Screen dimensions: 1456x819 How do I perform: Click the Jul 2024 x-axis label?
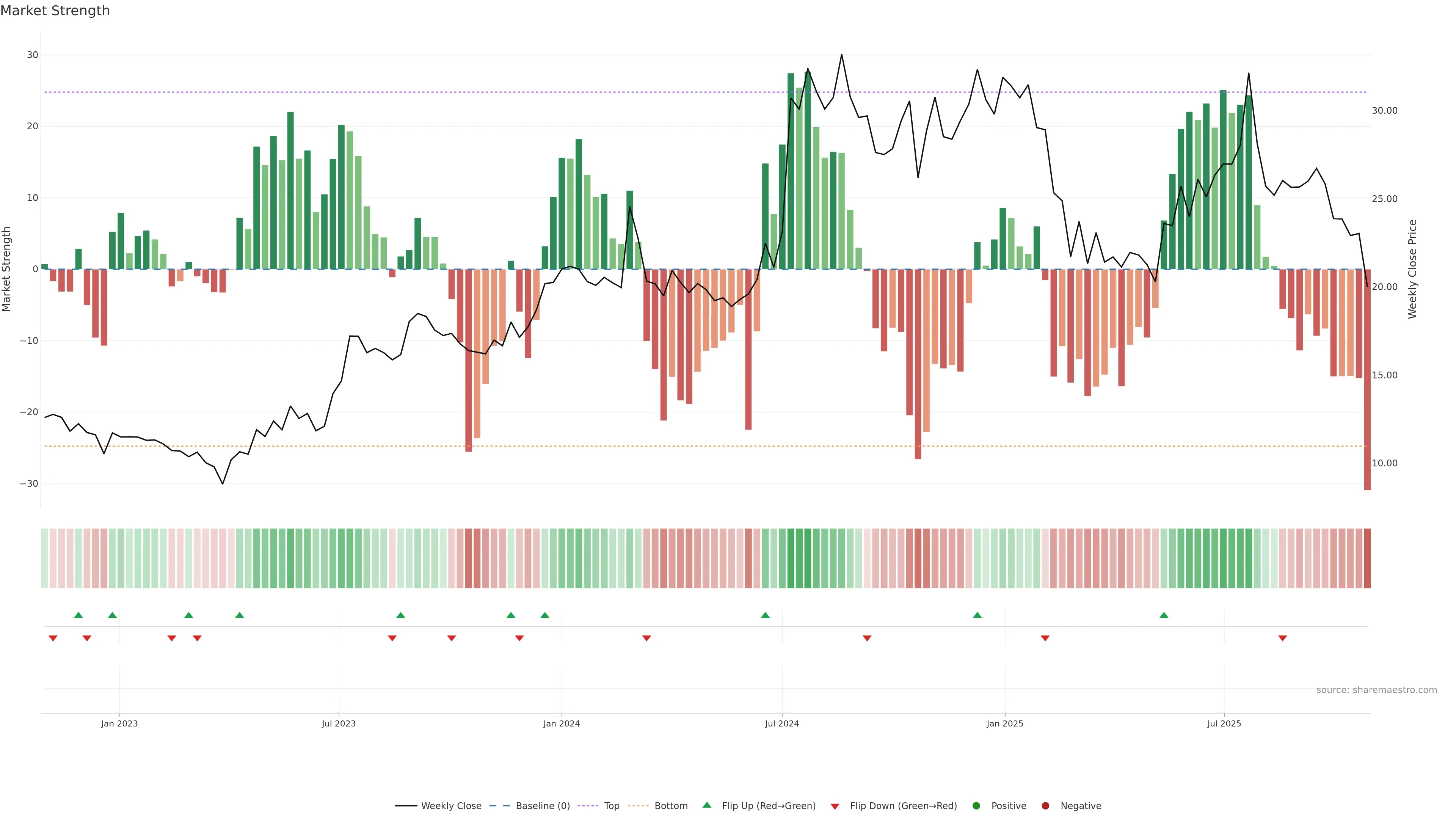point(782,723)
